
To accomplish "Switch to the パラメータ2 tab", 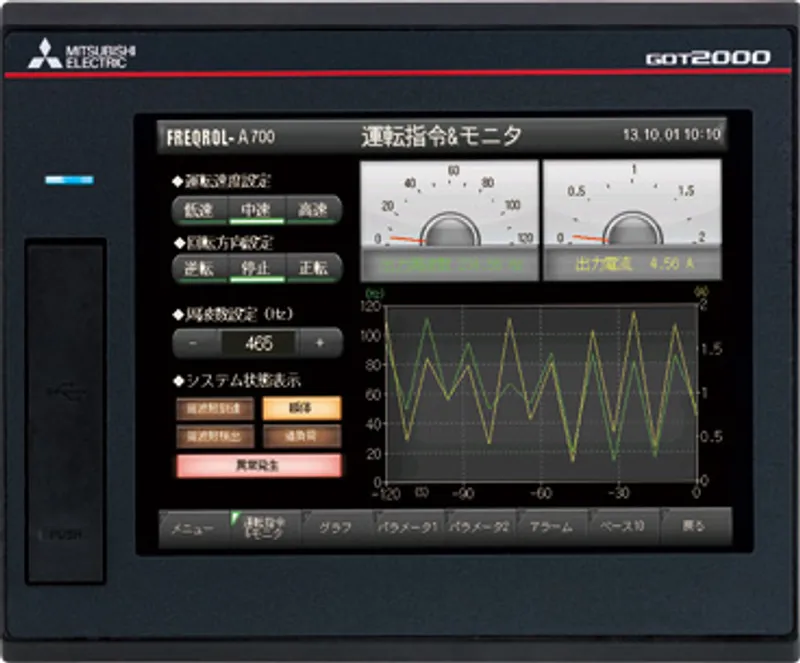I will 480,528.
